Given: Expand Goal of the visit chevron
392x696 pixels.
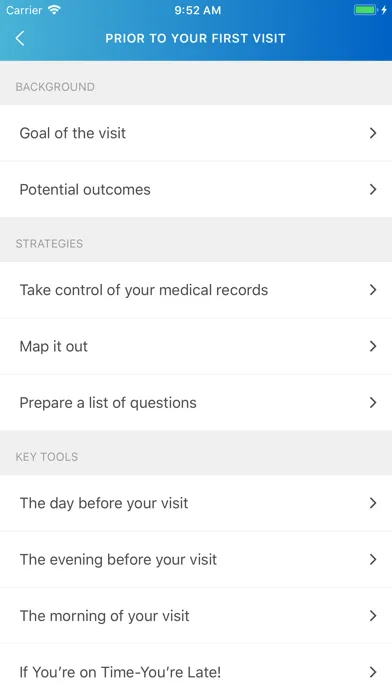Looking at the screenshot, I should (373, 133).
